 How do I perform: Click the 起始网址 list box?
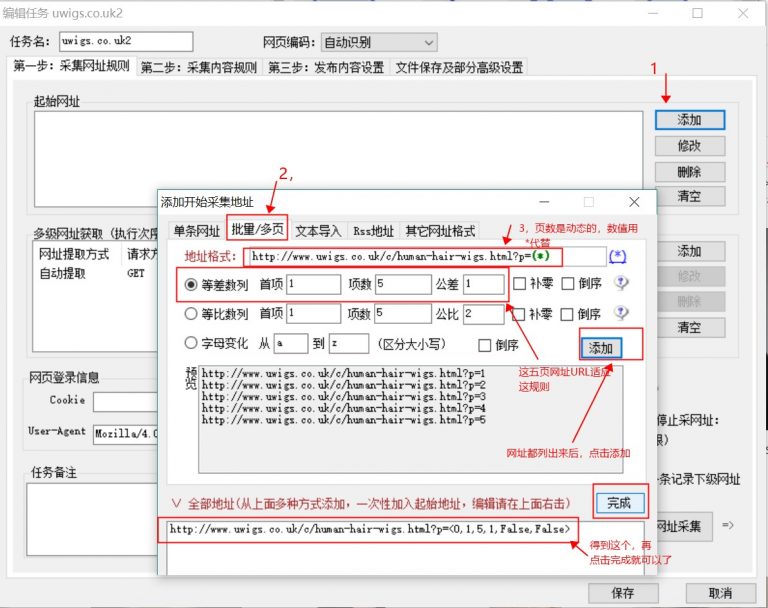pos(338,159)
